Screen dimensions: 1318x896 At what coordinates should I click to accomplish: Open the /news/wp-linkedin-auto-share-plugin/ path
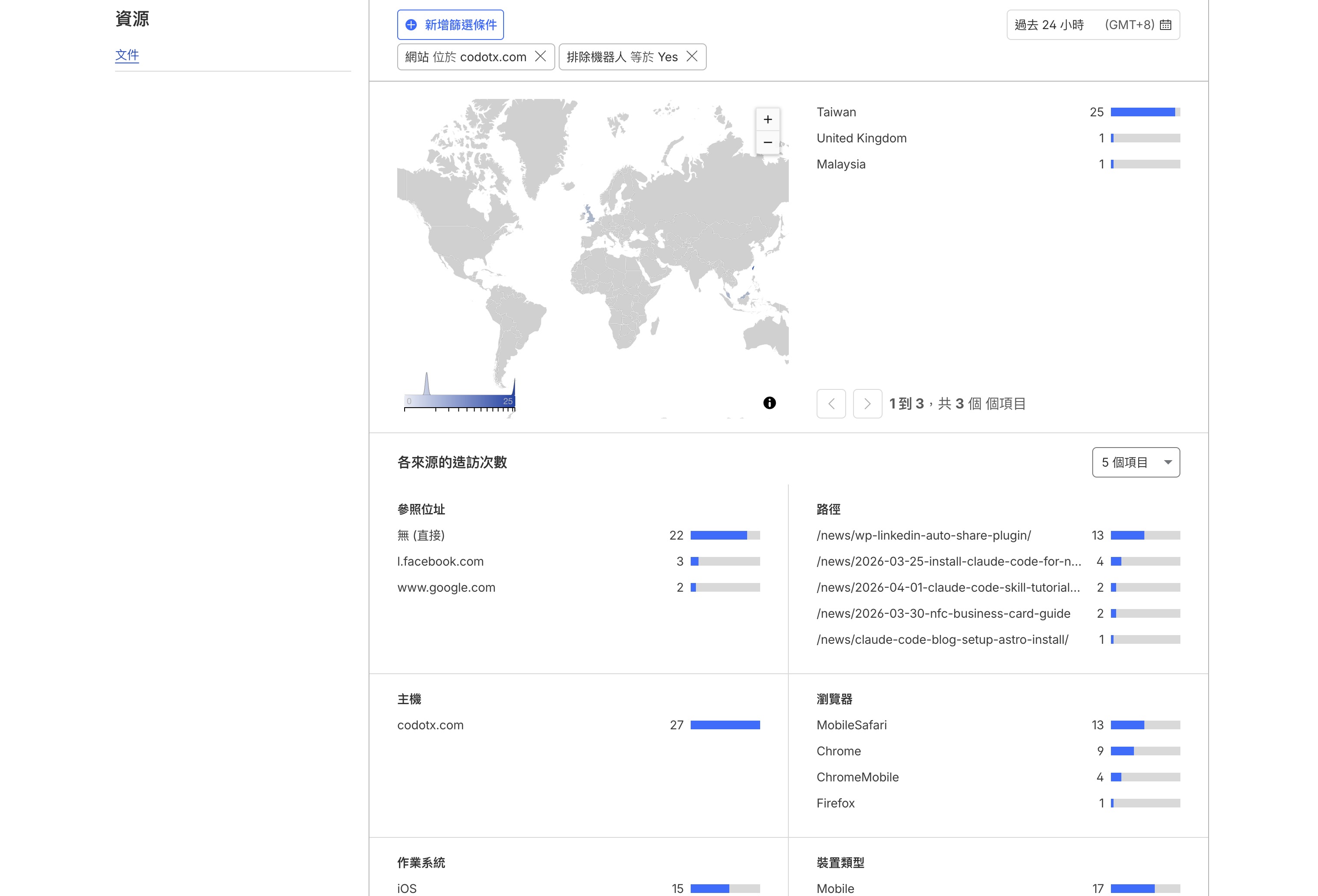(924, 535)
